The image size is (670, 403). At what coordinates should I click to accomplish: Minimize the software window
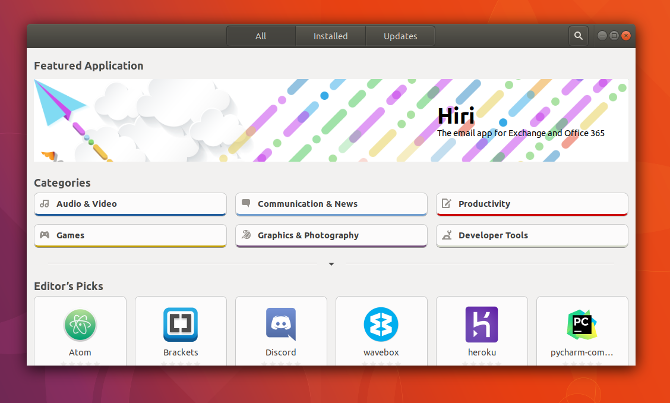[602, 35]
